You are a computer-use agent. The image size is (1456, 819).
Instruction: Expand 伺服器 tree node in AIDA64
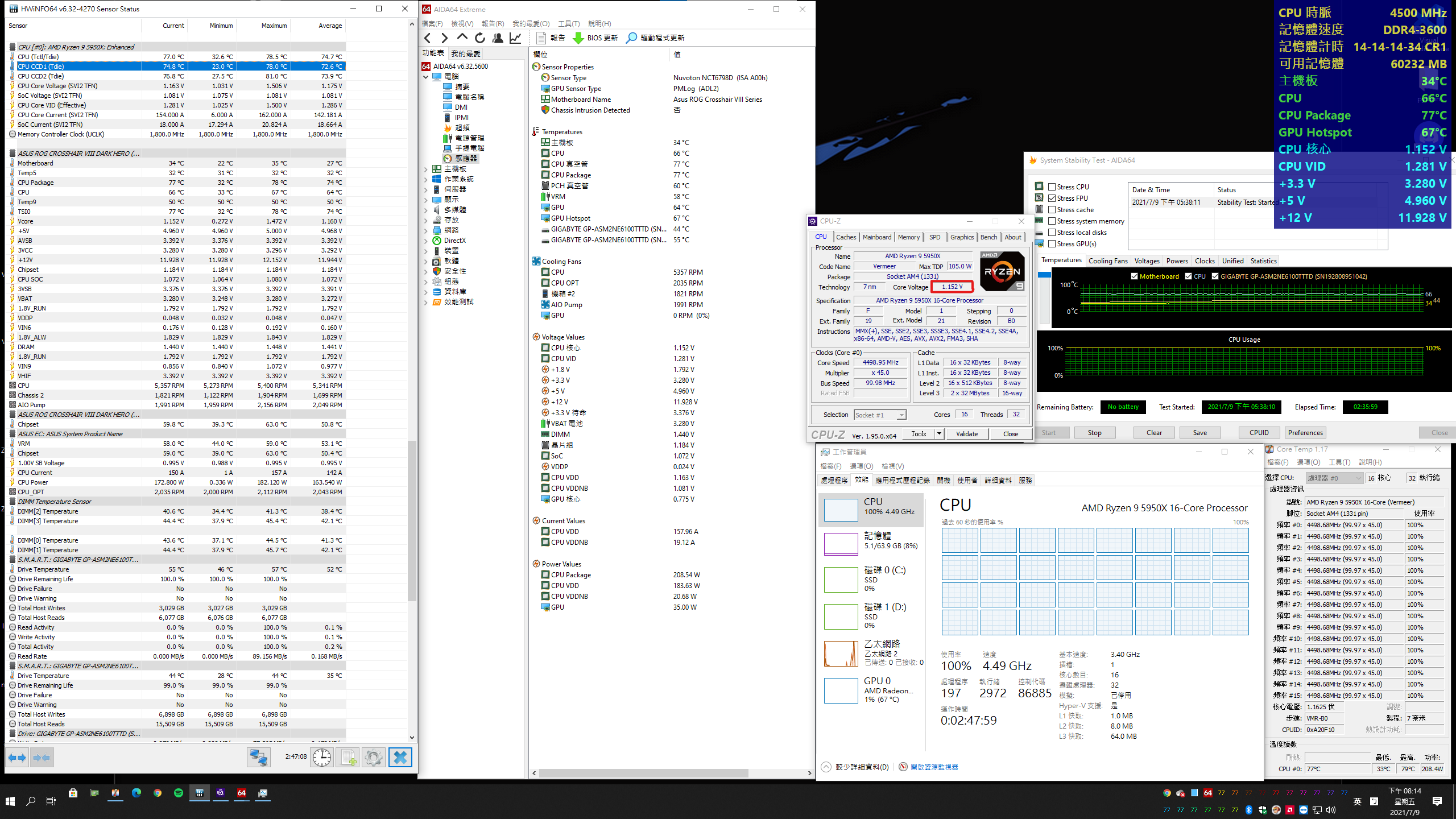click(426, 189)
